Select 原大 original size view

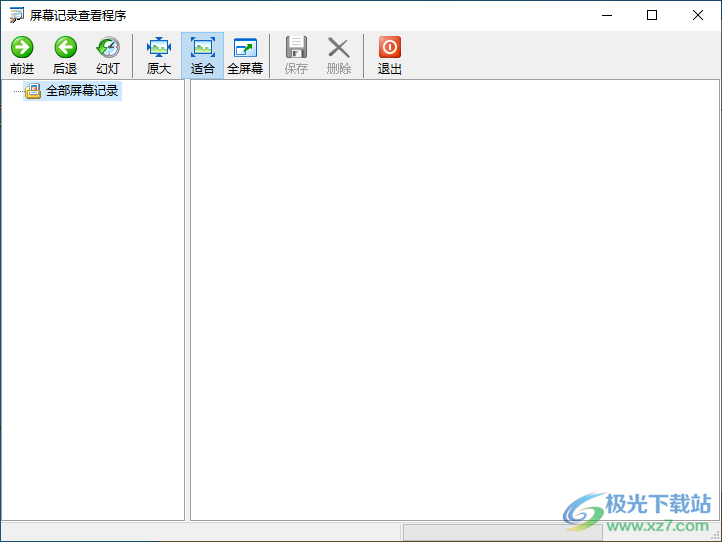[x=159, y=55]
